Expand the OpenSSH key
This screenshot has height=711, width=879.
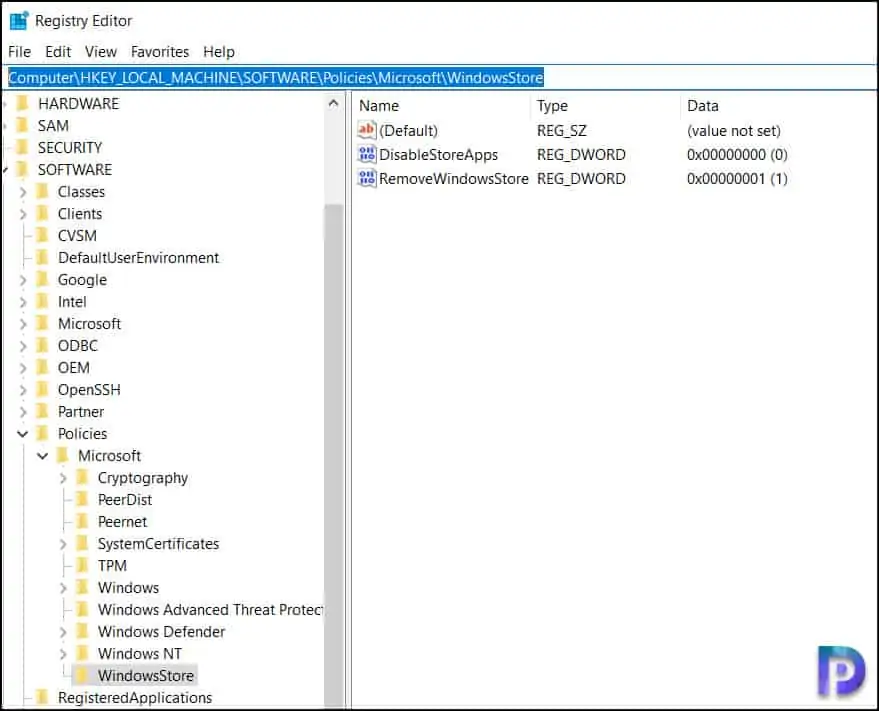[23, 390]
